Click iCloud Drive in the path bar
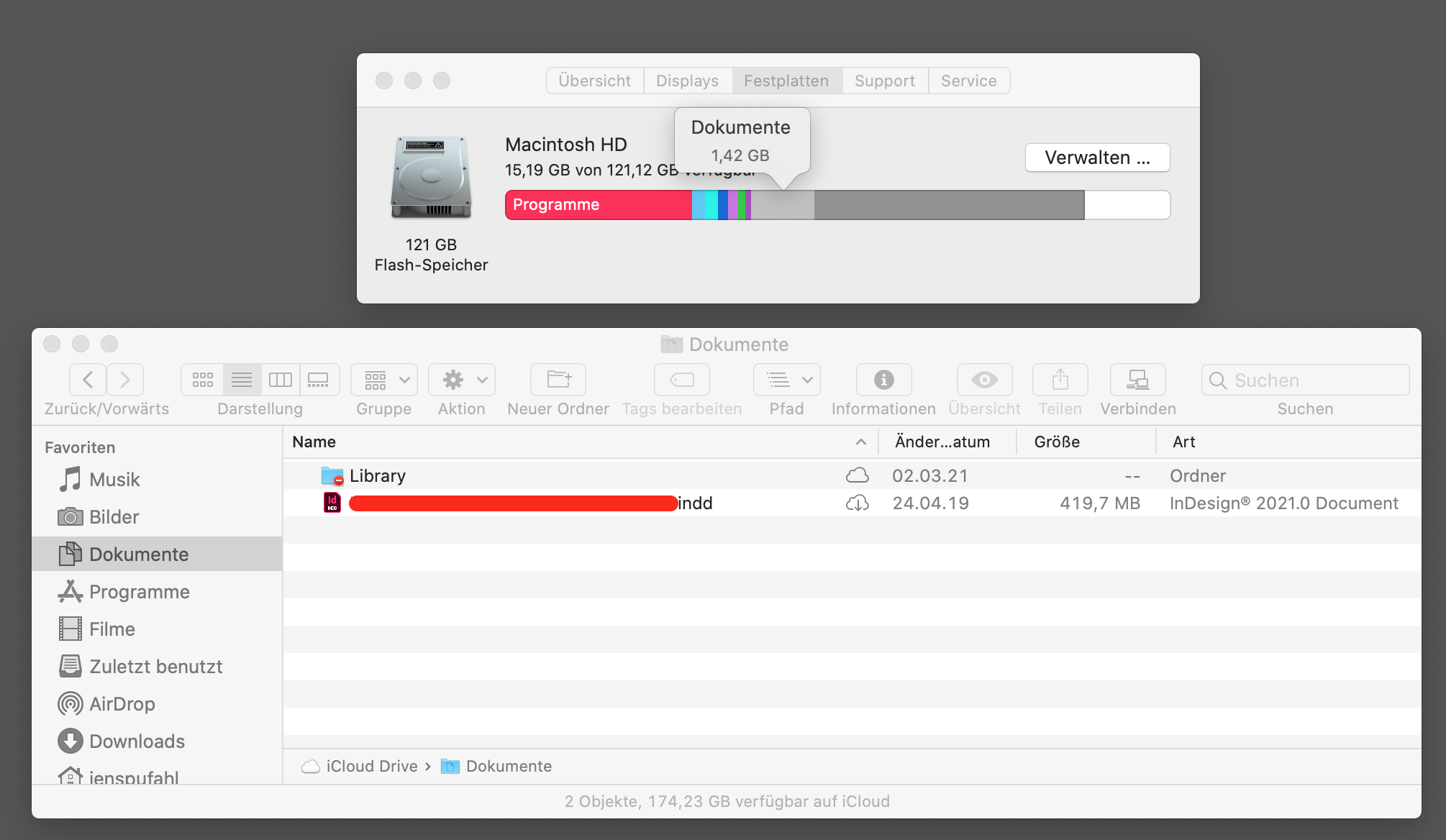The height and width of the screenshot is (840, 1446). [371, 767]
